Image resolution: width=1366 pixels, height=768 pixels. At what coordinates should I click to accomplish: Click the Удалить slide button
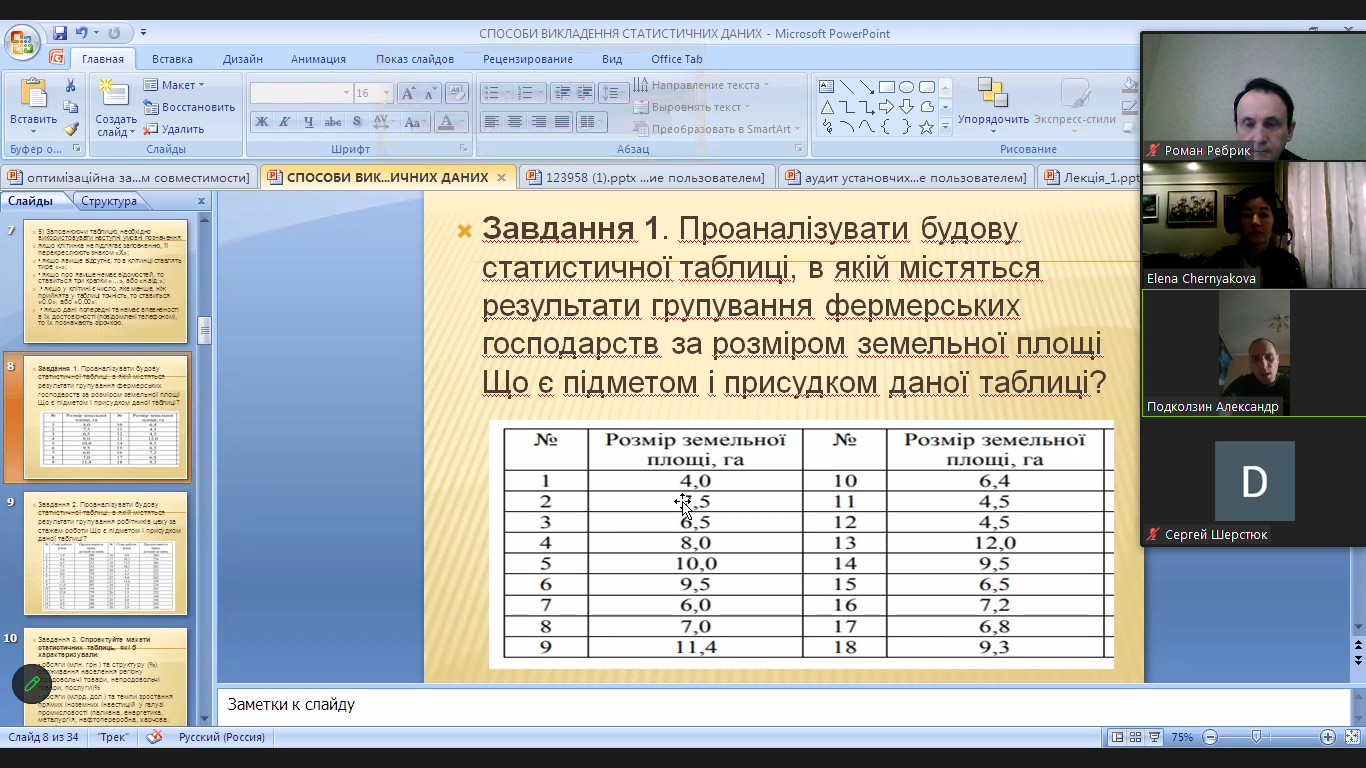174,129
